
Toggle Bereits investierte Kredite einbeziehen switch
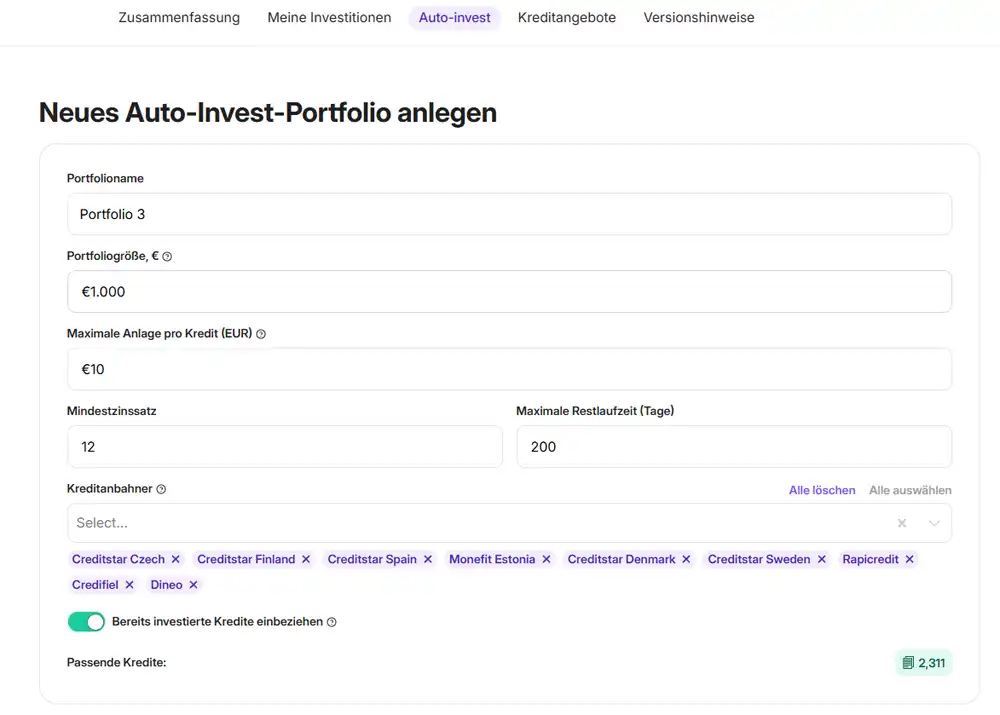86,622
